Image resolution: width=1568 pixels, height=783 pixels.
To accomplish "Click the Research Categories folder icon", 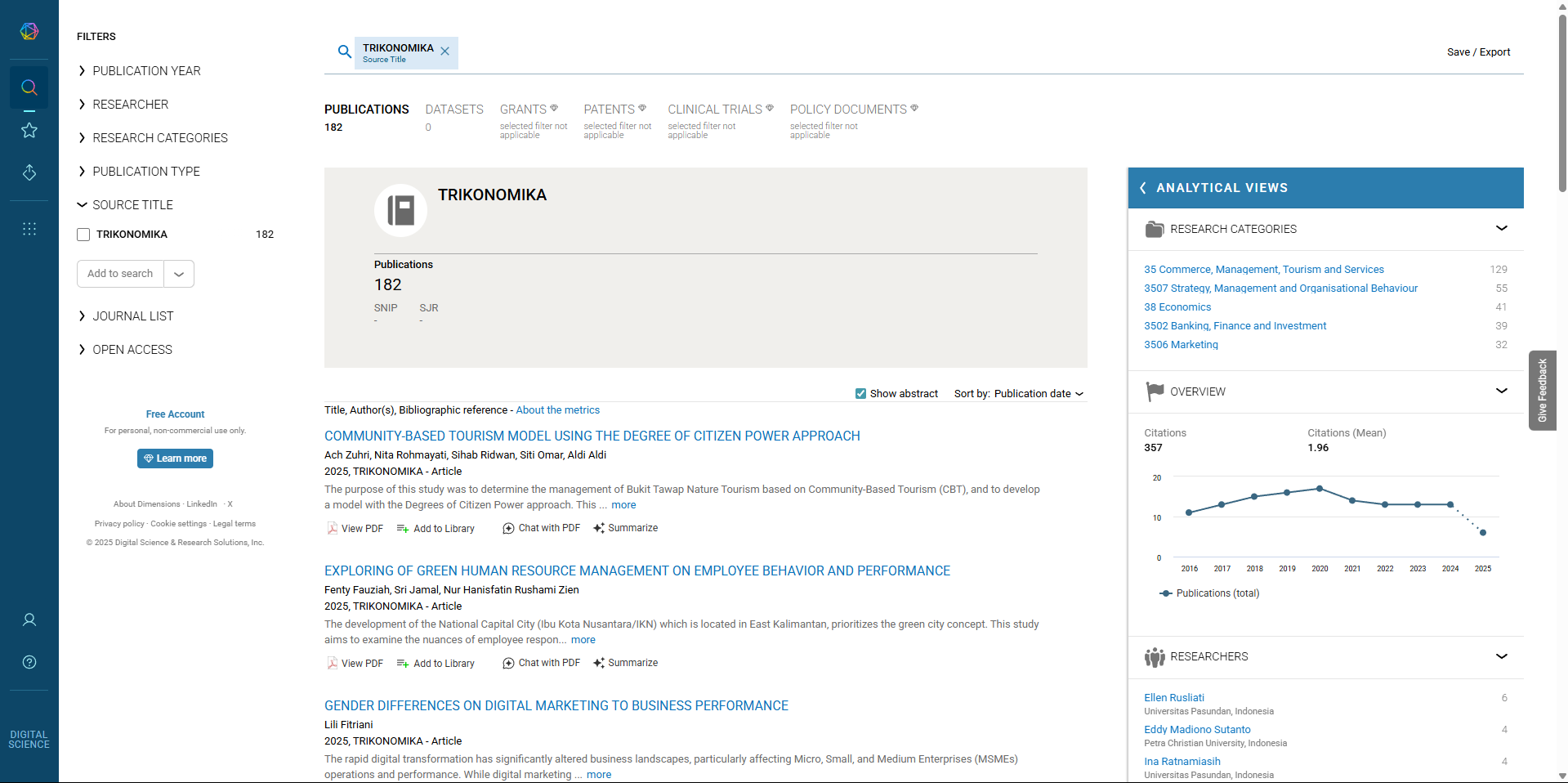I will click(x=1155, y=229).
